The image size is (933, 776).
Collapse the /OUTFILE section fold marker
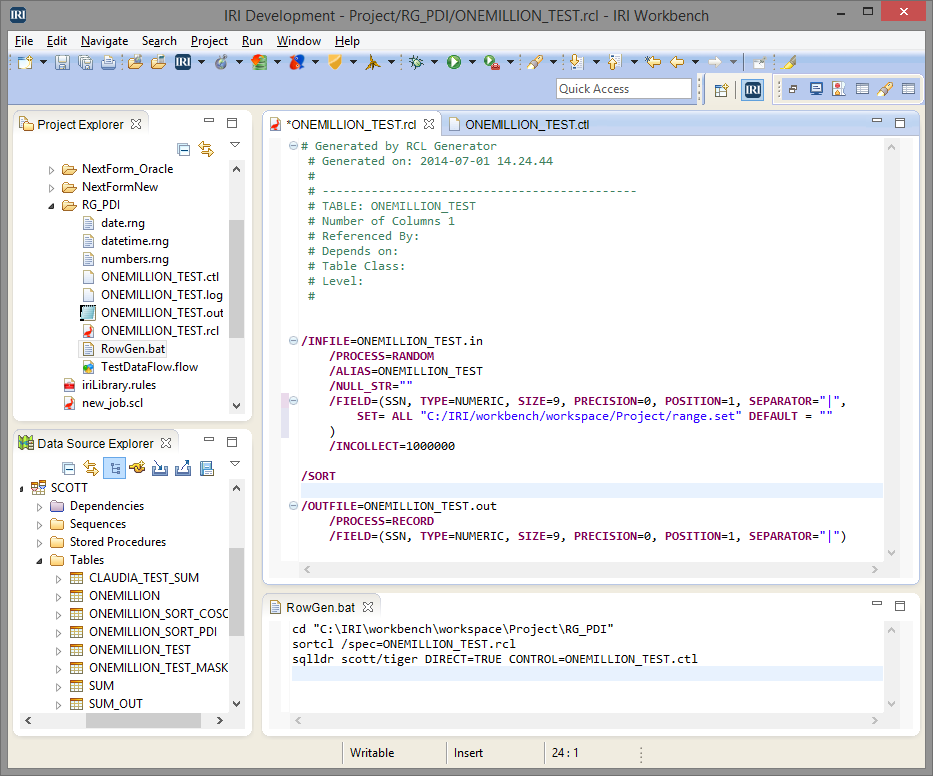point(293,506)
